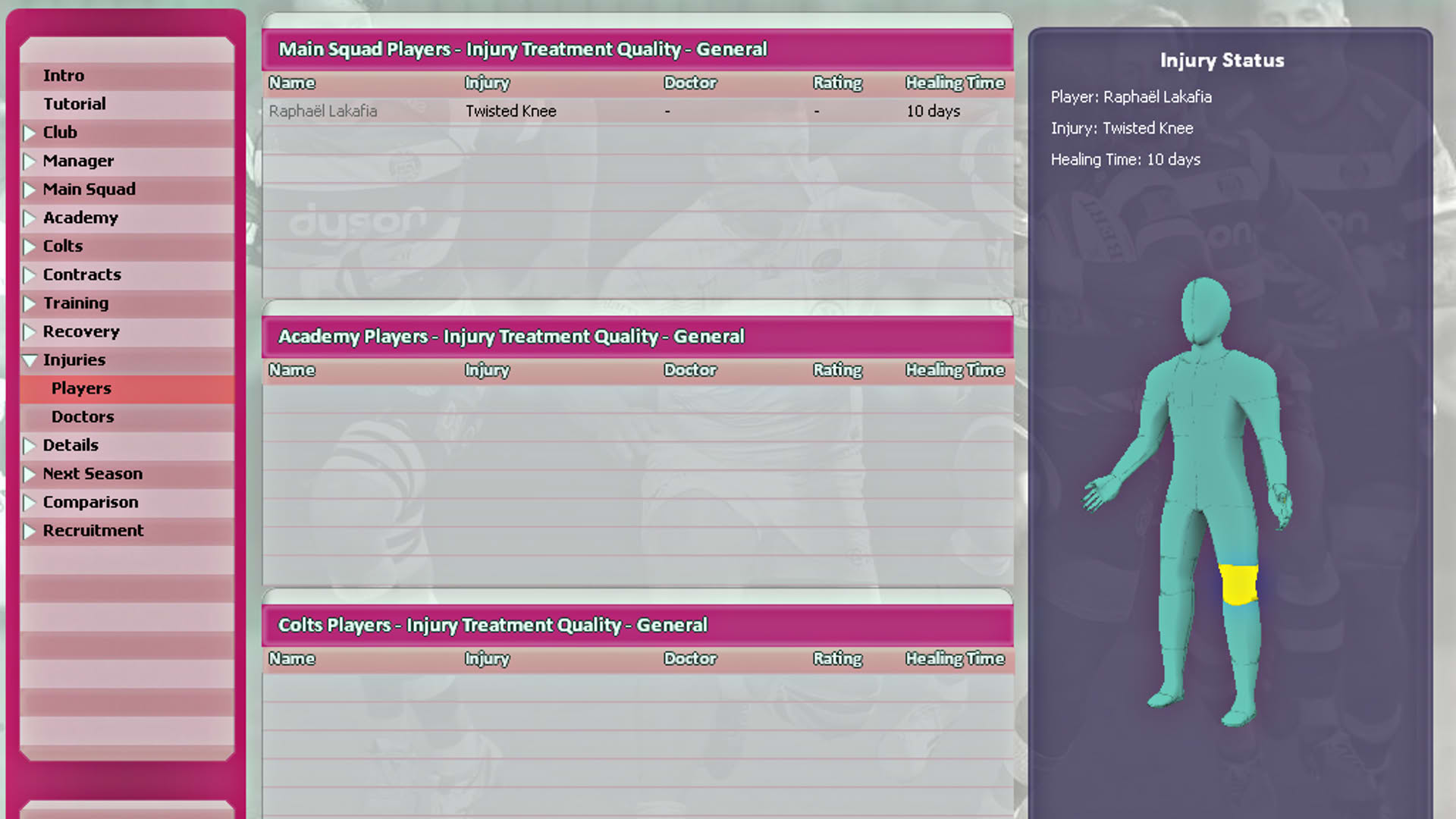Expand the Main Squad arrow
Image resolution: width=1456 pixels, height=819 pixels.
tap(30, 190)
